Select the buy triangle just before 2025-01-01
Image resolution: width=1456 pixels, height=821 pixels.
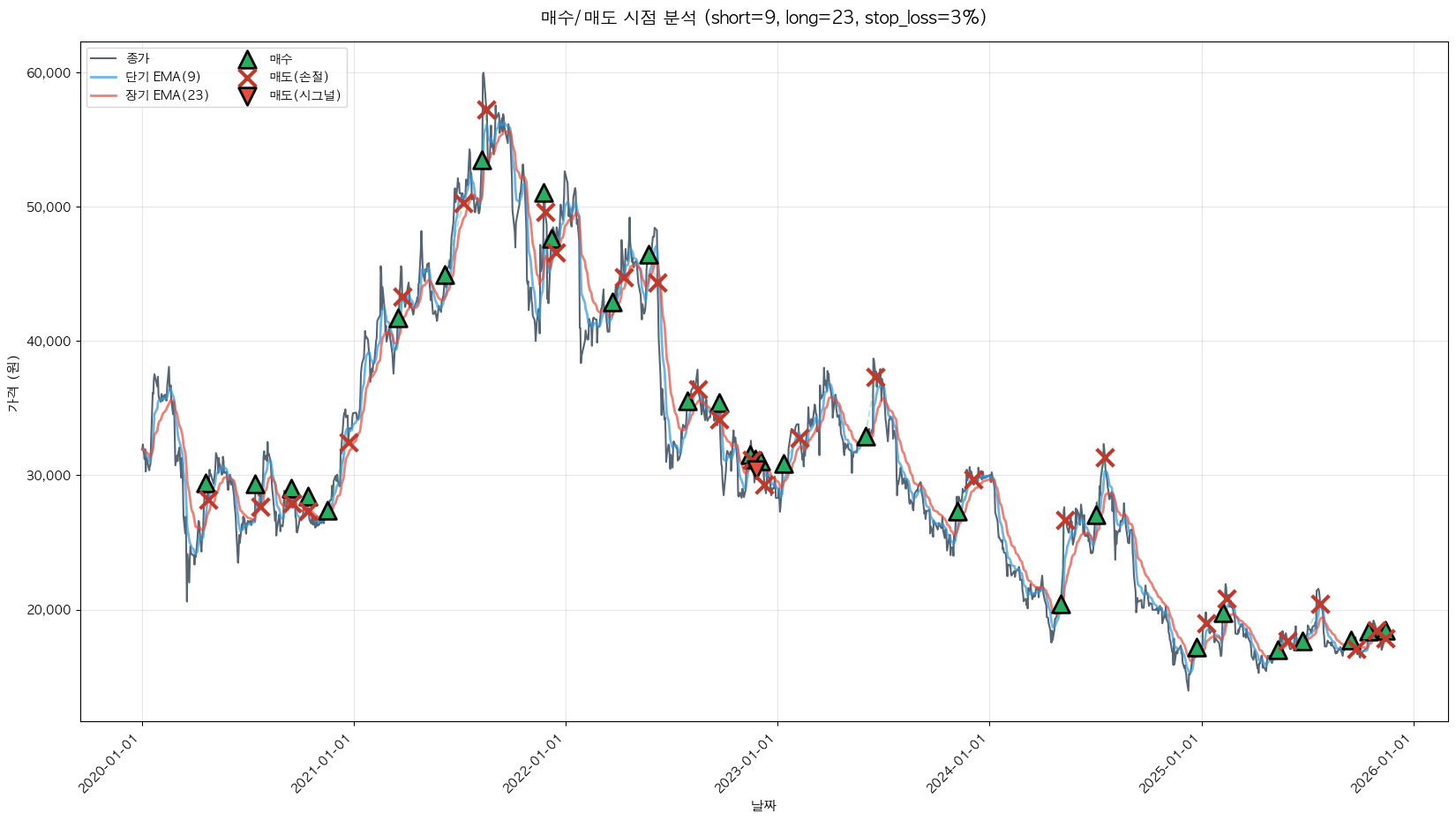[x=1197, y=648]
